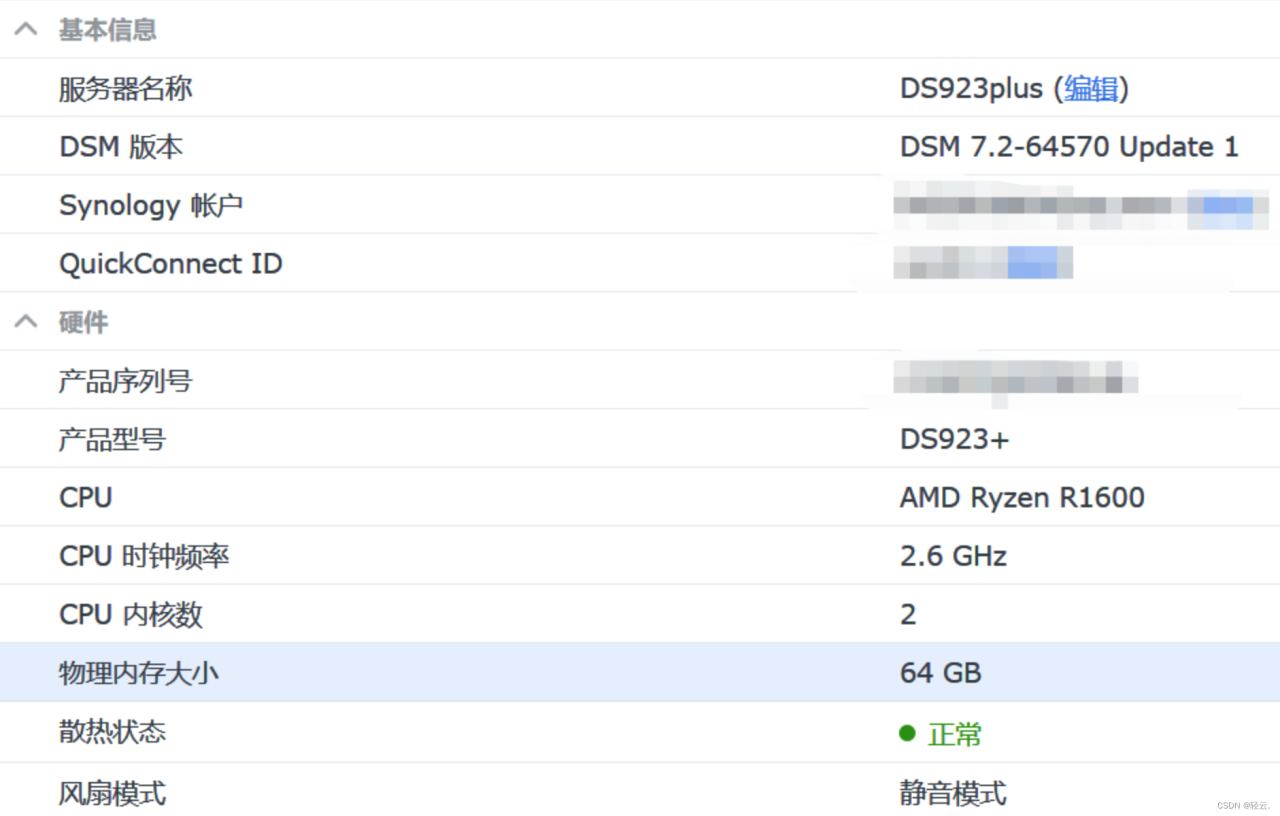
Task: Click the 编辑 link beside DS923plus
Action: (1090, 89)
